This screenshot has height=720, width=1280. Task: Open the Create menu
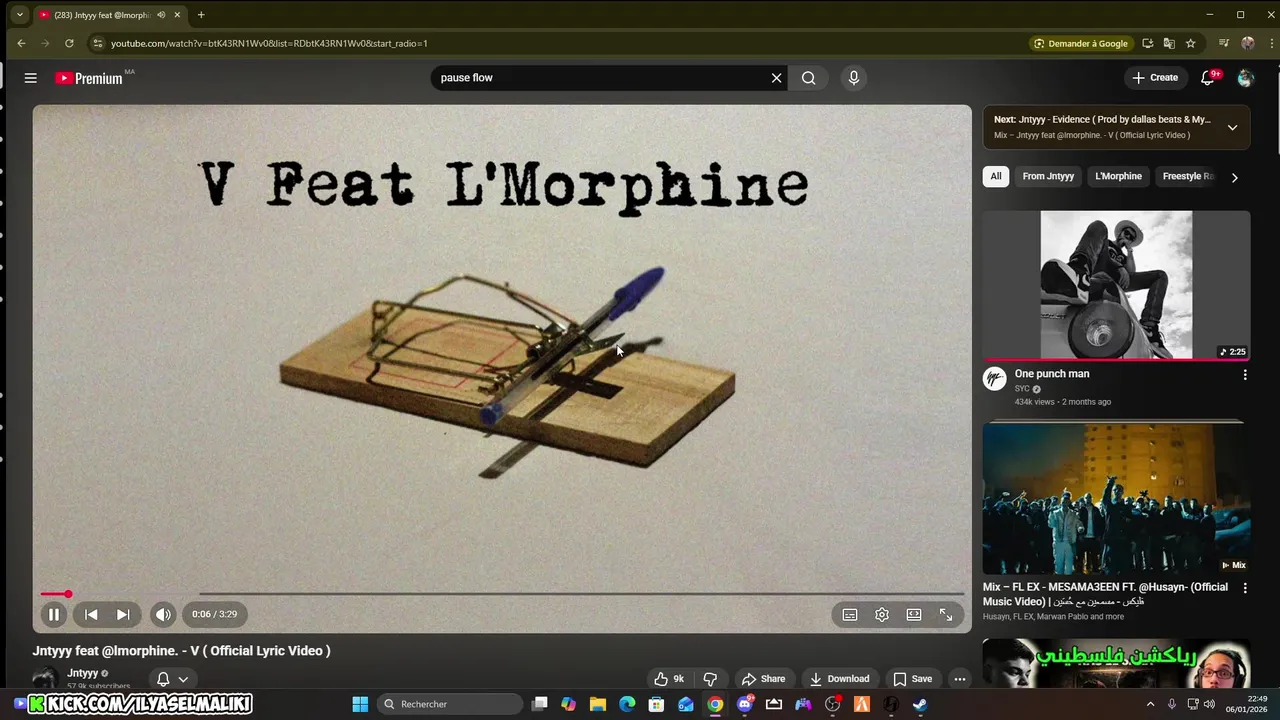pyautogui.click(x=1154, y=77)
